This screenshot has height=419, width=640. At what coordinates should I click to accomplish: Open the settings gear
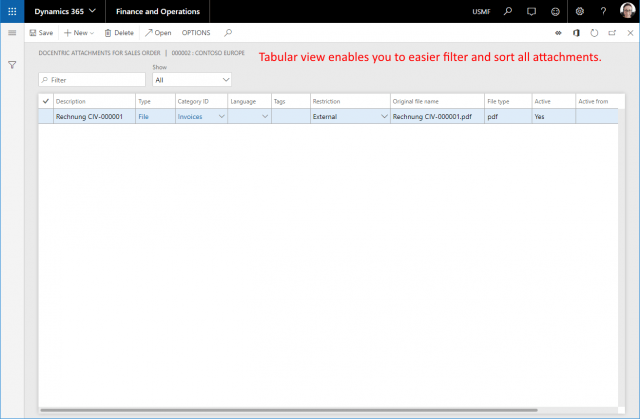pos(580,11)
